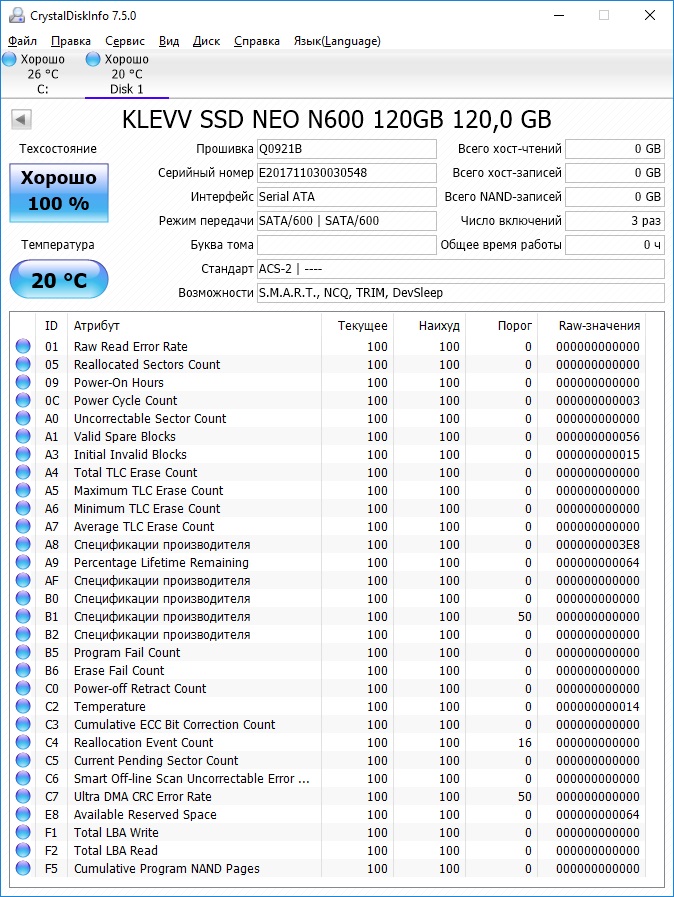The height and width of the screenshot is (897, 674).
Task: Click the Интерфейс field Serial ATA
Action: [347, 197]
